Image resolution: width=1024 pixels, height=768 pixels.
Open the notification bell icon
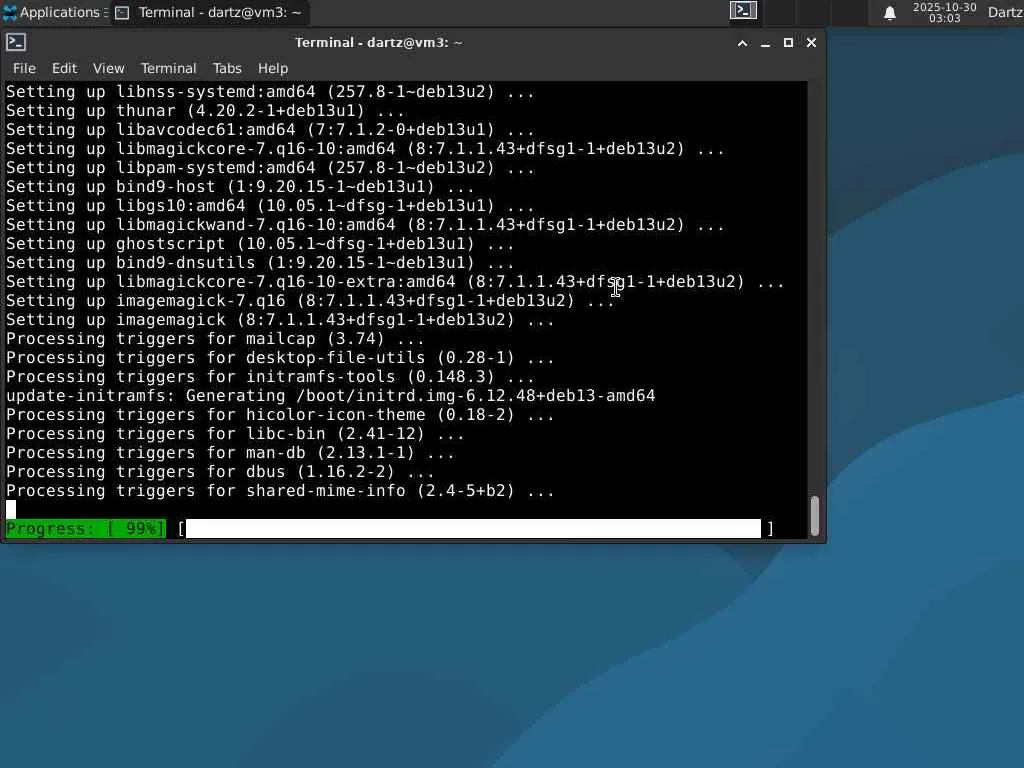click(x=889, y=13)
